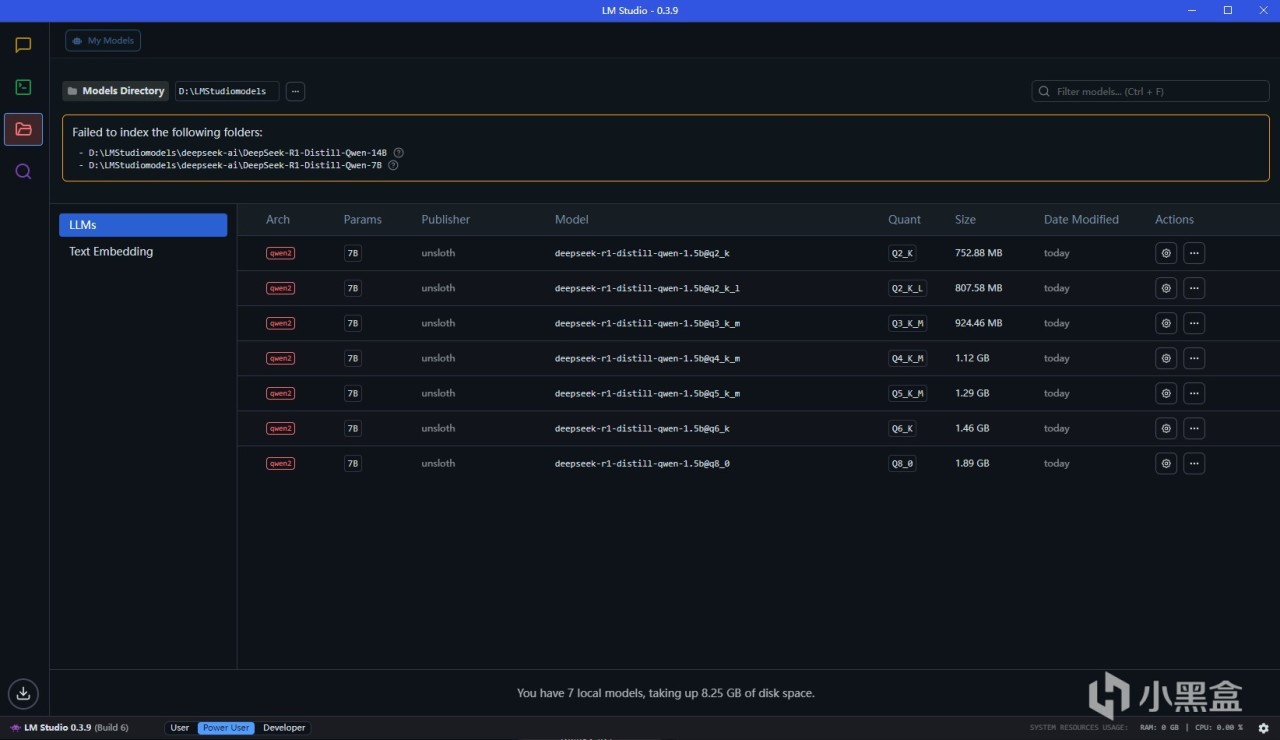Switch to User mode
Viewport: 1280px width, 740px height.
pyautogui.click(x=180, y=728)
